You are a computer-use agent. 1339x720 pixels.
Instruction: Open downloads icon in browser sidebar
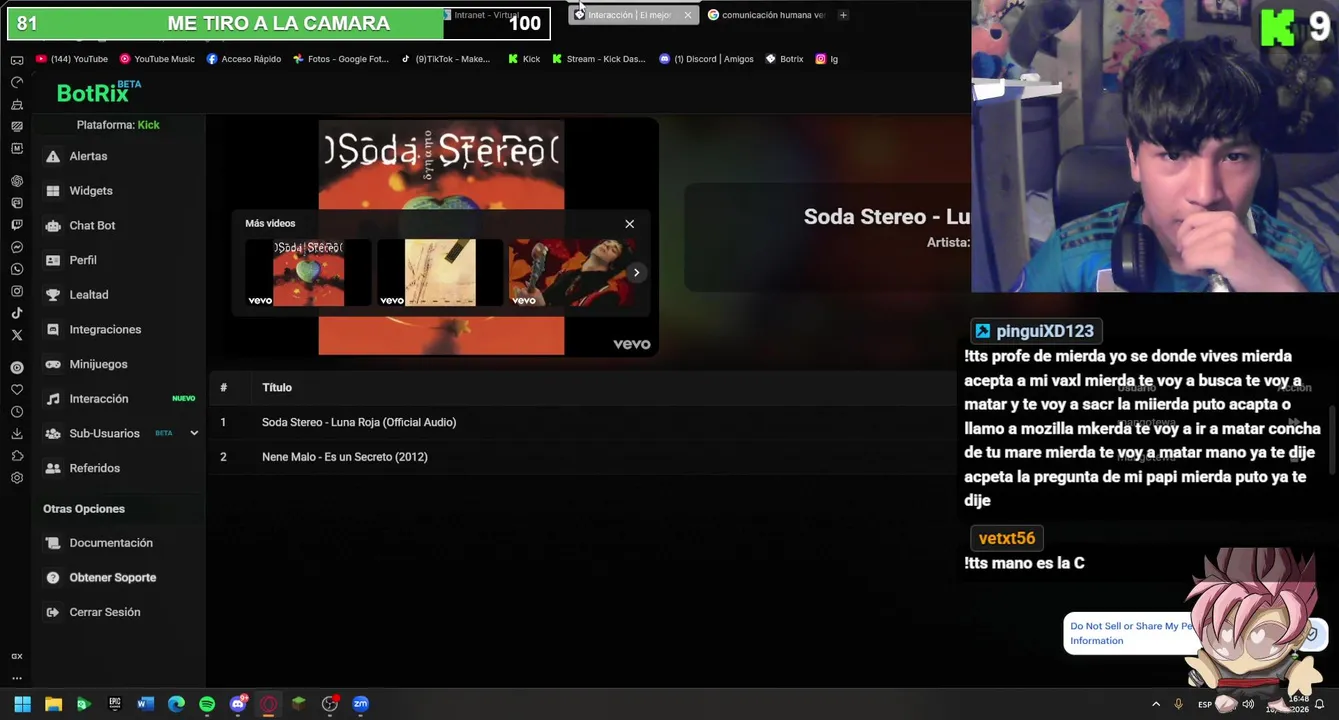[17, 434]
